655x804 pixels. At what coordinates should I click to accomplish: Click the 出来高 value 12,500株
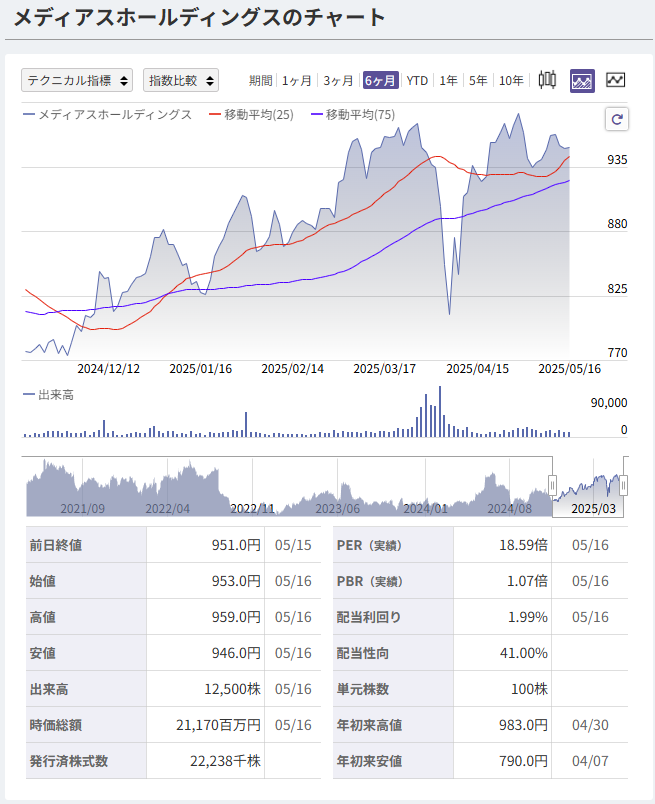click(232, 689)
